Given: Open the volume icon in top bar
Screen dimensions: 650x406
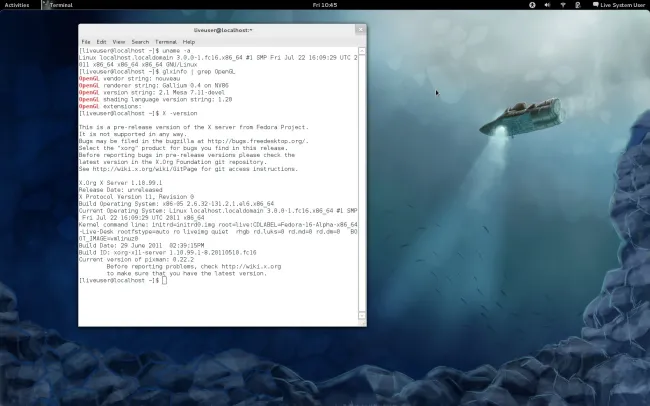Looking at the screenshot, I should [x=547, y=5].
